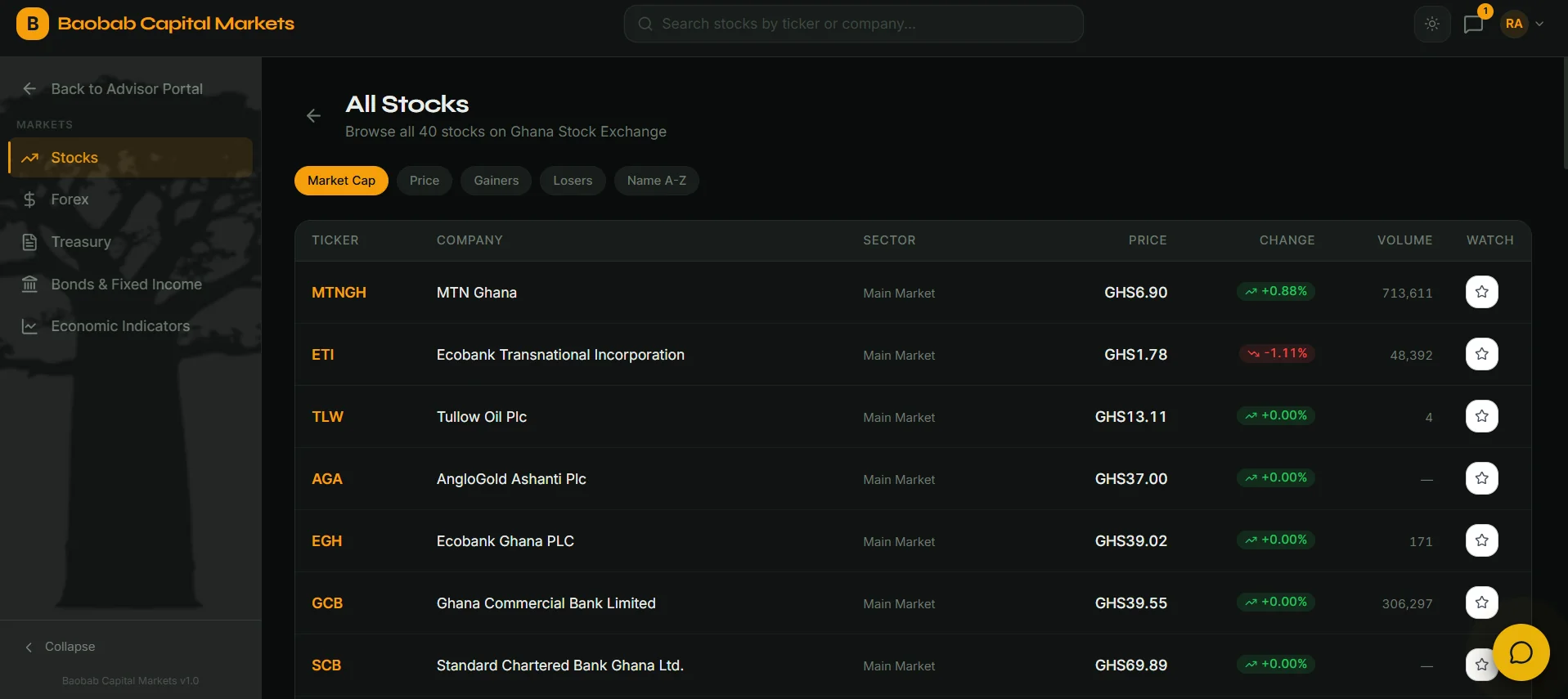Open the AGA ticker
Screen dimensions: 1568x699
click(x=327, y=479)
